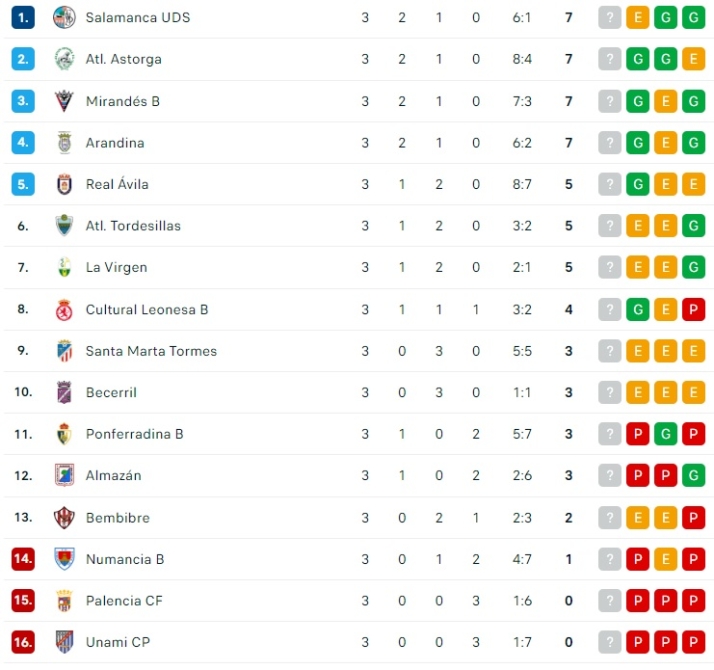Open the Atl. Tordesillas team link

pyautogui.click(x=133, y=226)
